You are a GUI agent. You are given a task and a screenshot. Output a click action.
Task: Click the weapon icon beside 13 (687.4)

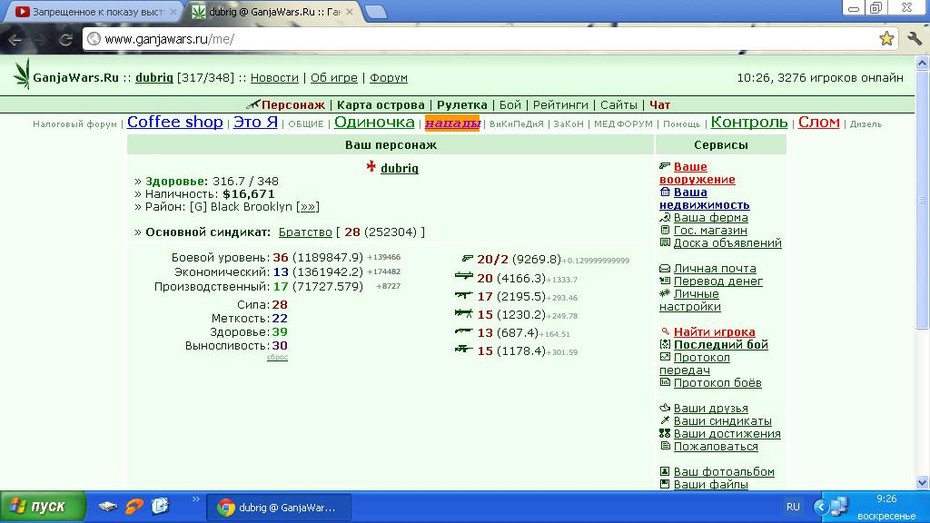(464, 331)
